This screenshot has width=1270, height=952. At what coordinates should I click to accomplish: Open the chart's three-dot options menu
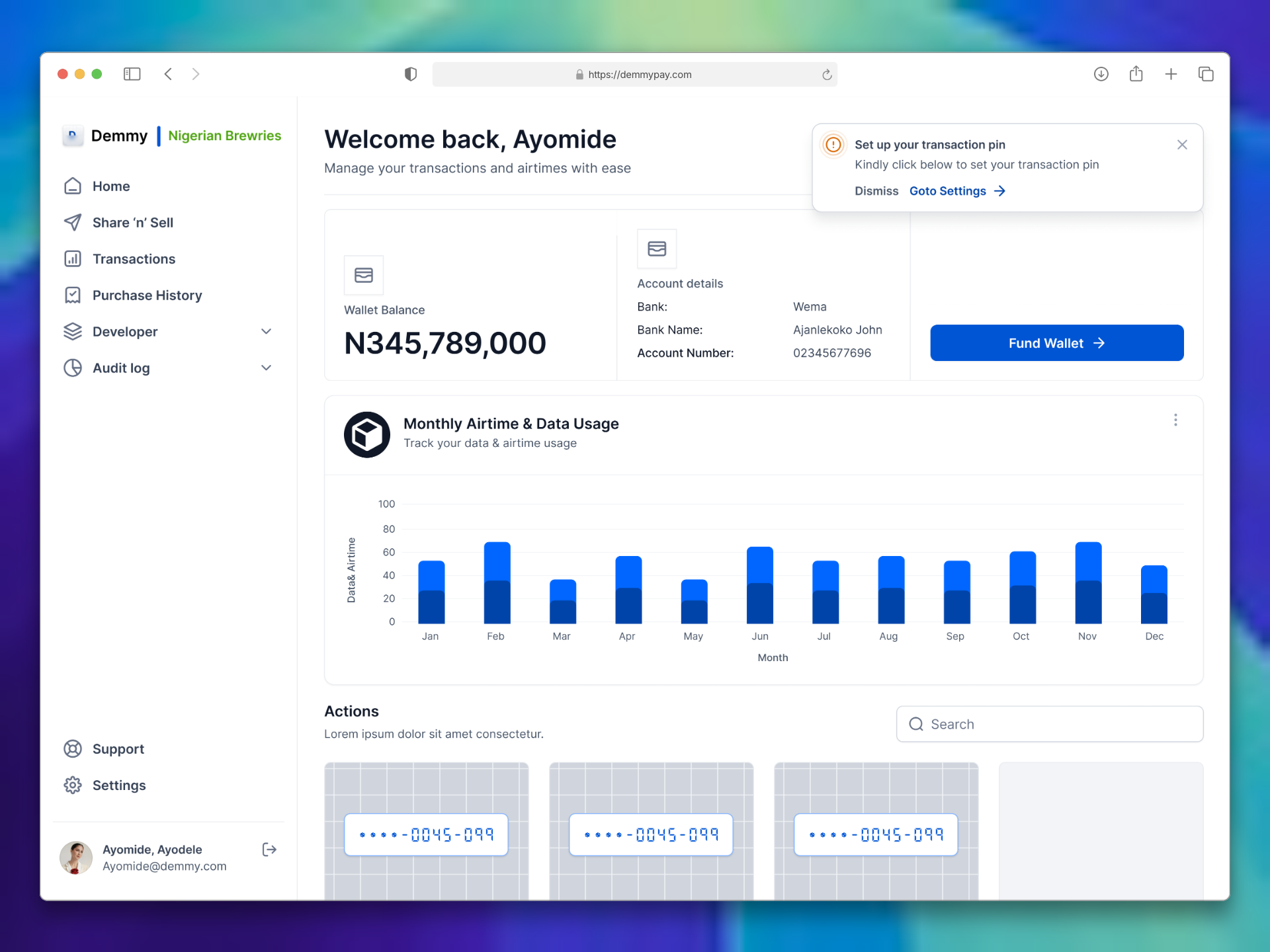click(1175, 420)
